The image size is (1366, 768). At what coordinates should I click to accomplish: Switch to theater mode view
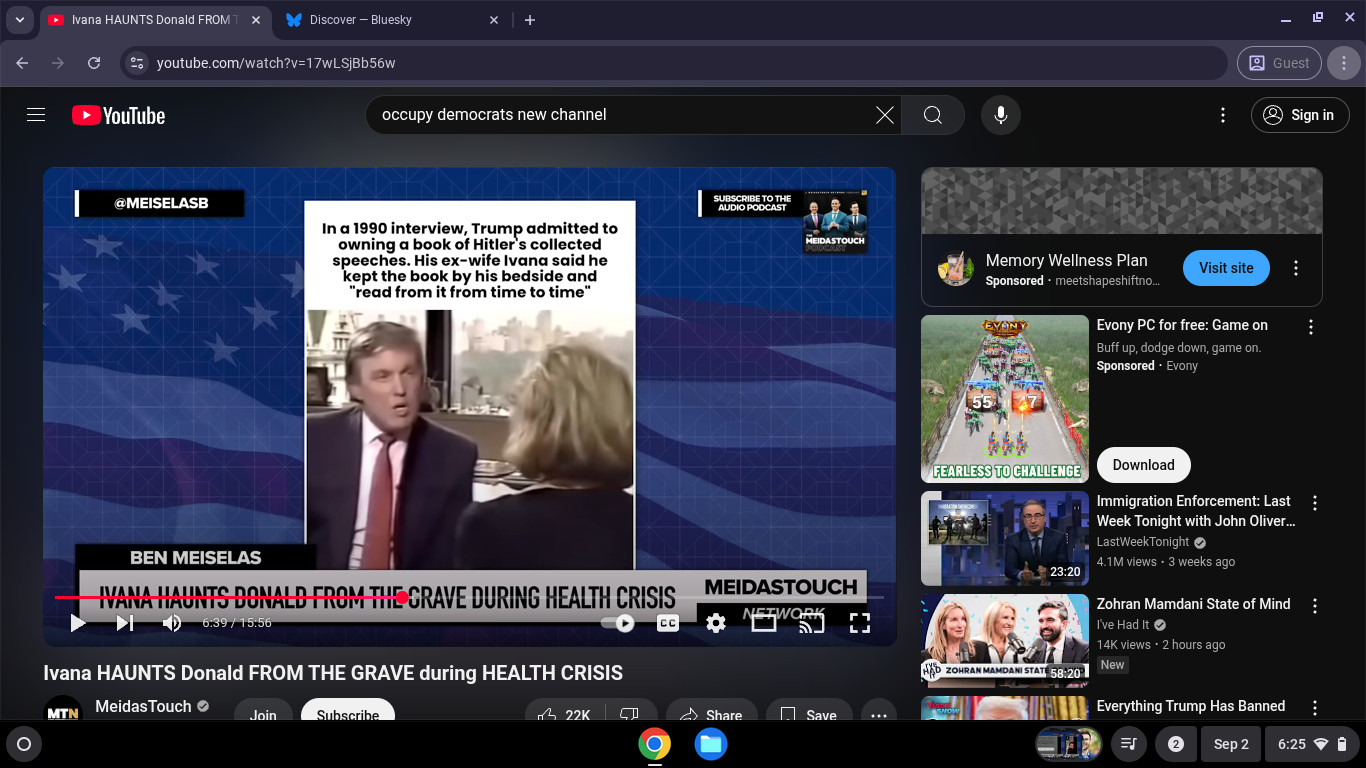coord(763,623)
